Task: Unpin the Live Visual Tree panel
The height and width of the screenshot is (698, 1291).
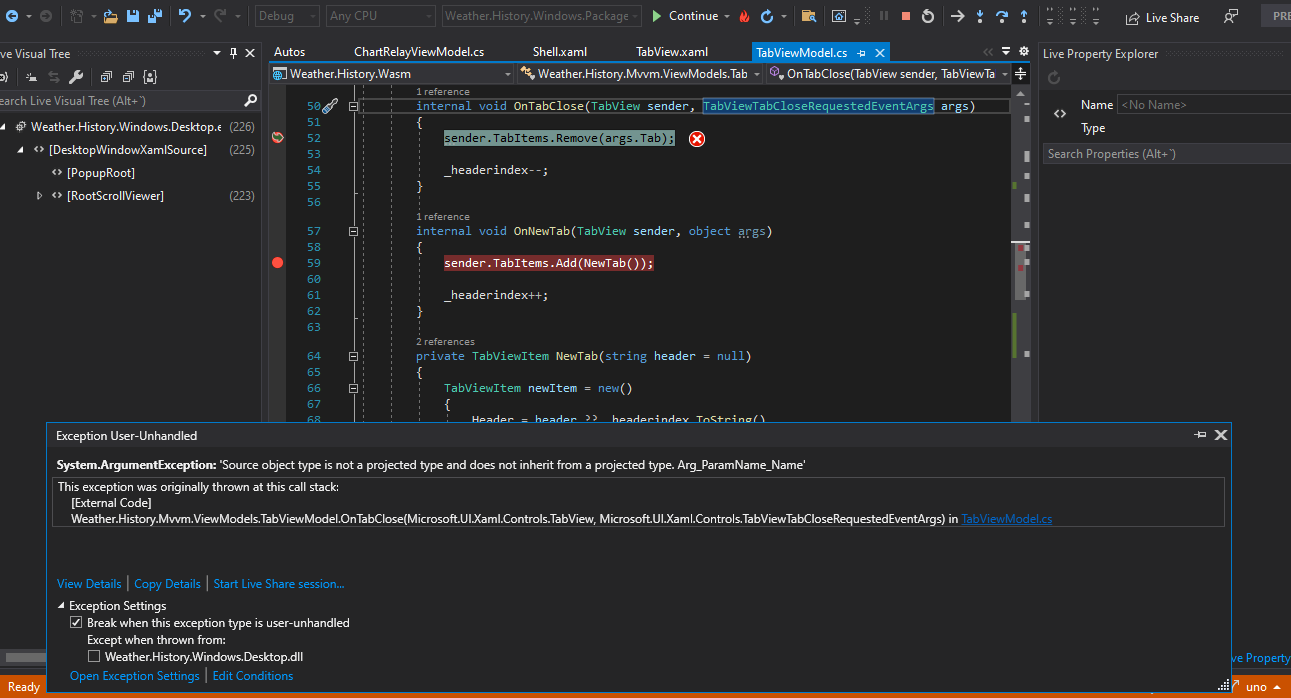Action: pyautogui.click(x=232, y=51)
